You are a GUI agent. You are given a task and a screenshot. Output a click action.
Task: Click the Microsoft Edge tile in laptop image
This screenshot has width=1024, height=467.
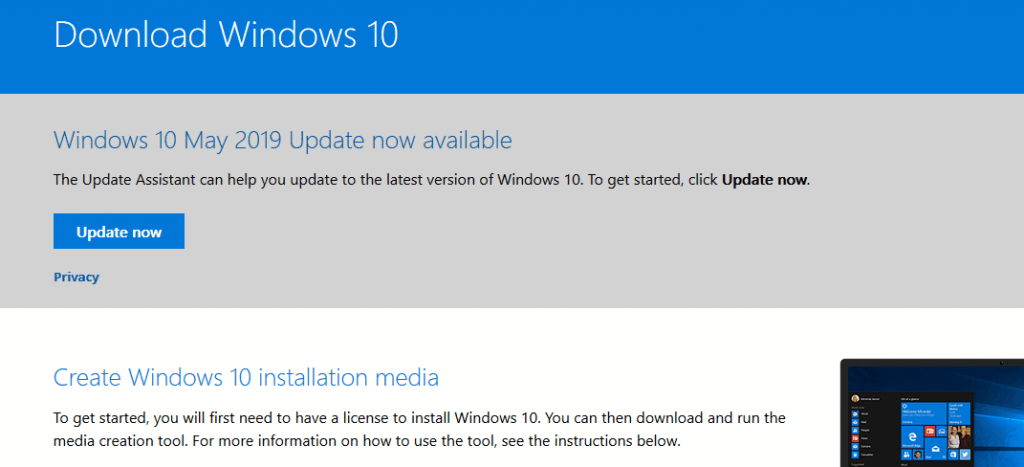click(x=912, y=437)
